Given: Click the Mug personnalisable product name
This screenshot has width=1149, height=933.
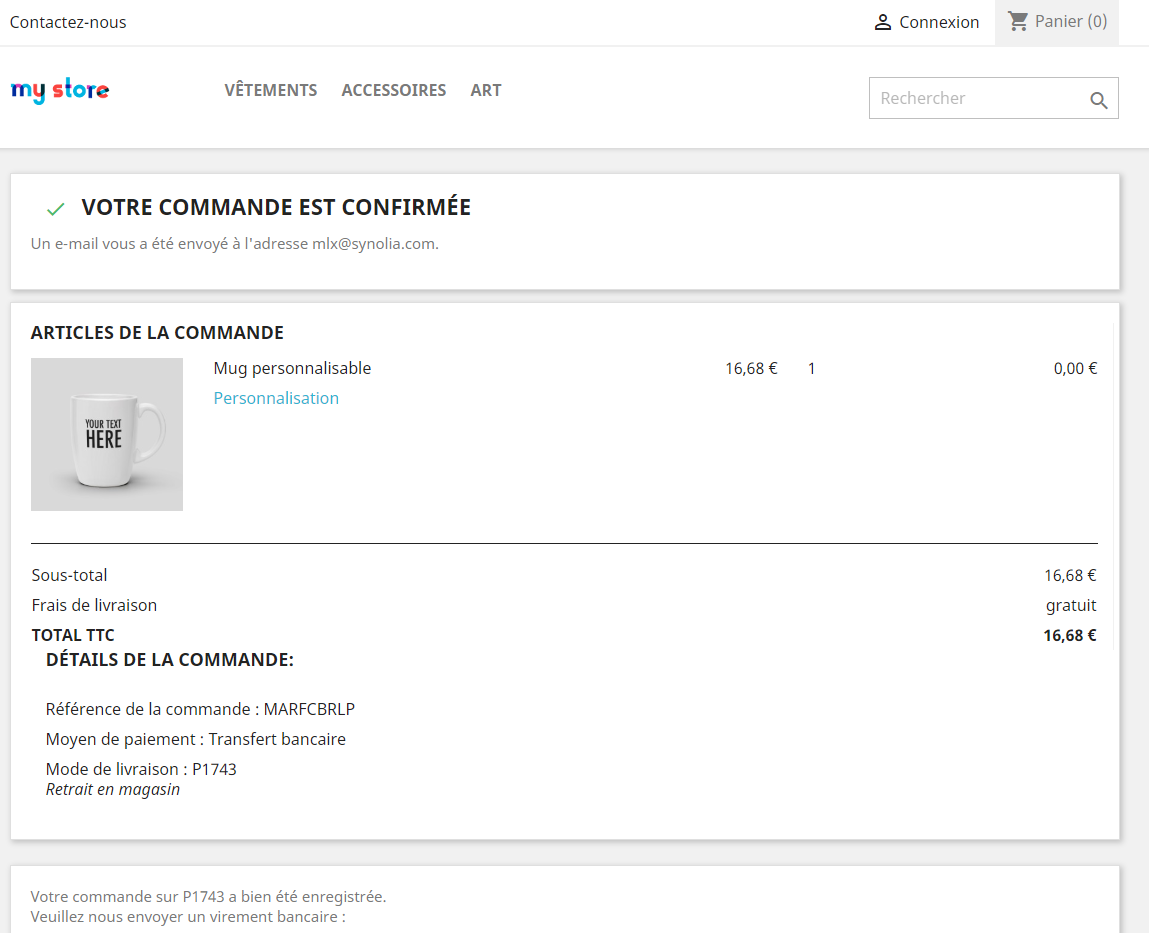Looking at the screenshot, I should 292,368.
